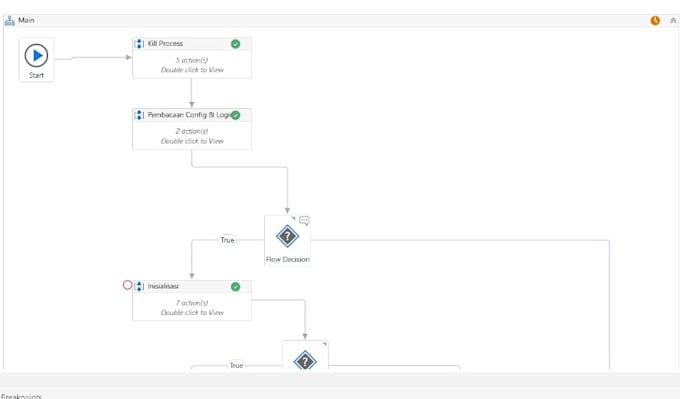
Task: Select the Pembacaan Config & Logic title
Action: coord(189,115)
